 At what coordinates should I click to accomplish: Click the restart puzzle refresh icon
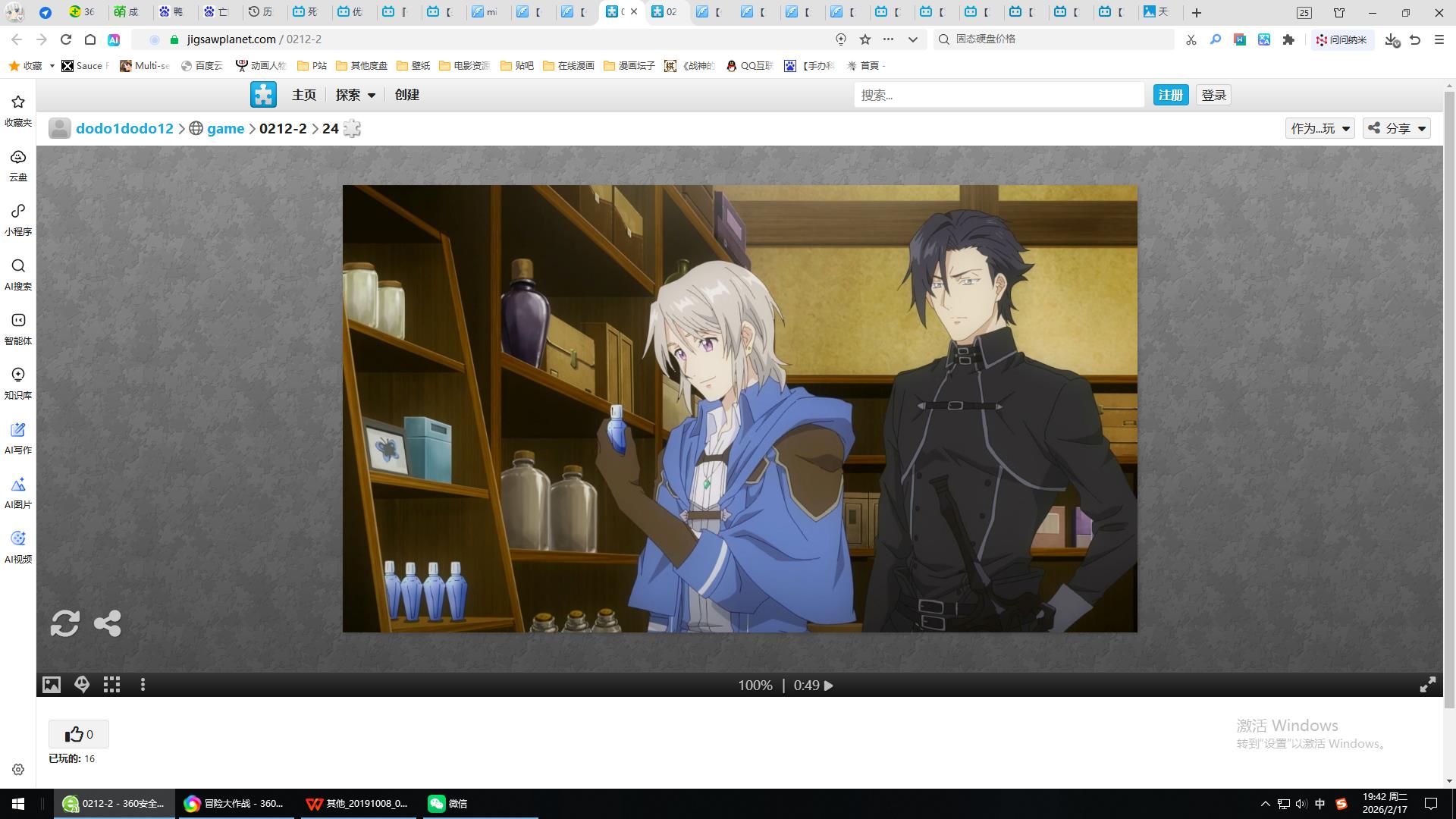[64, 623]
